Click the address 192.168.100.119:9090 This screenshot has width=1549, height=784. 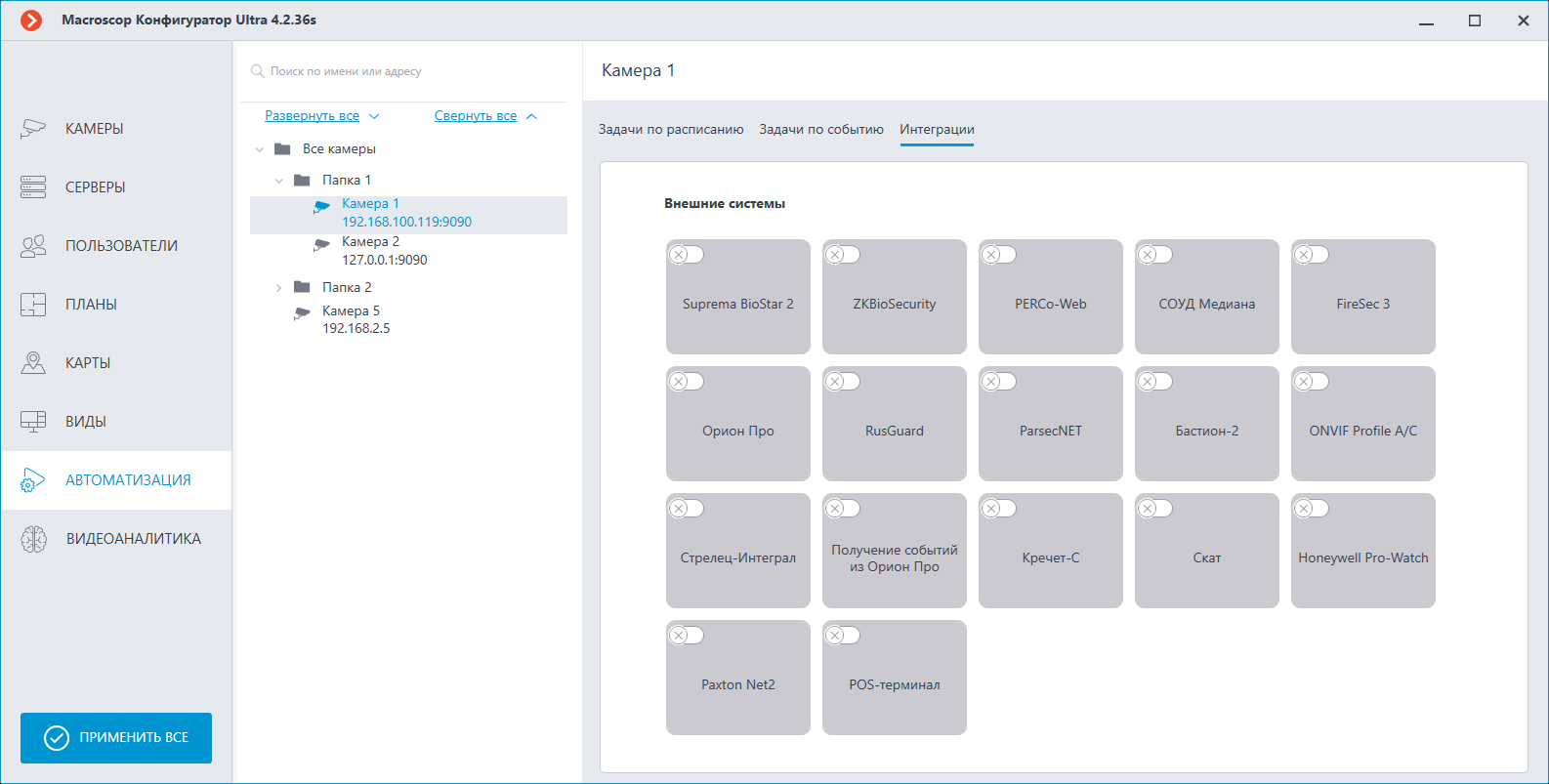406,222
